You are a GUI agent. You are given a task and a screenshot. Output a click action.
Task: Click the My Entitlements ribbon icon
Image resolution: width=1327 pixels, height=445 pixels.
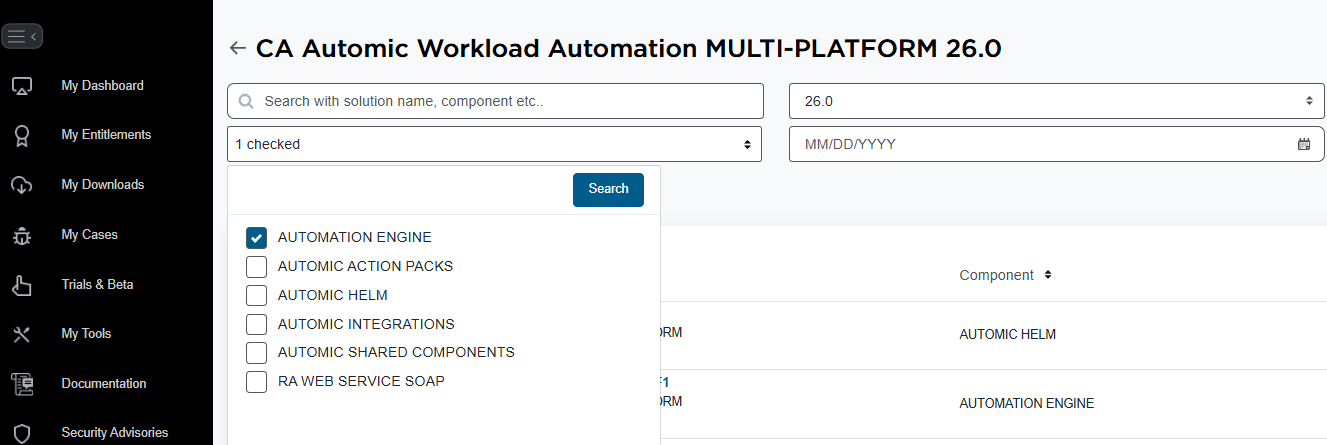tap(22, 135)
